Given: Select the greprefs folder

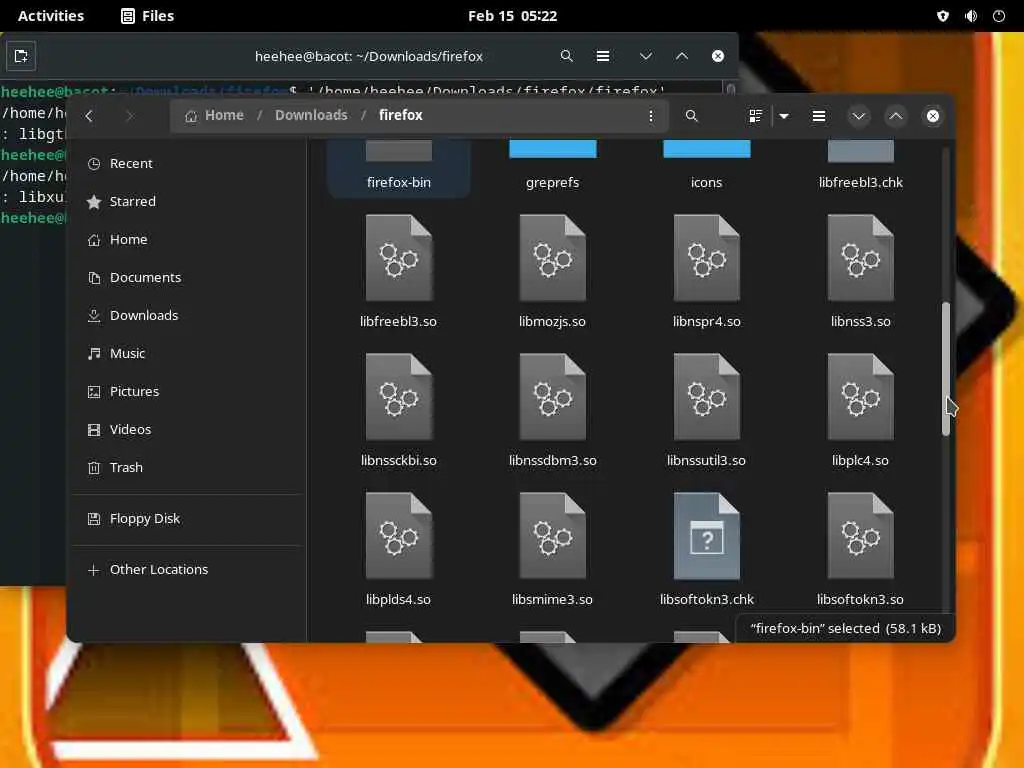Looking at the screenshot, I should 552,168.
